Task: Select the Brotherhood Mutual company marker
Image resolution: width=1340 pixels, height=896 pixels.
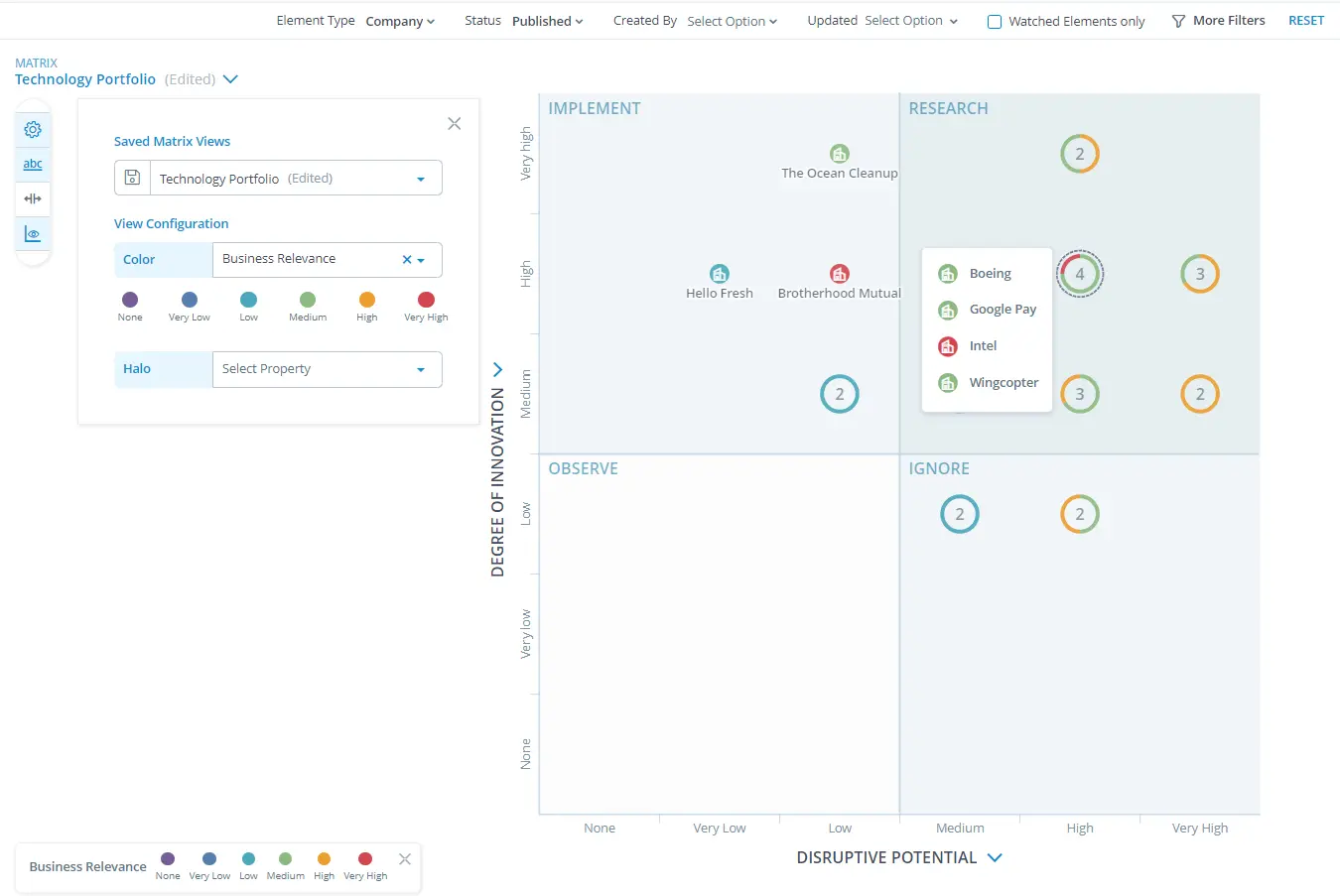Action: [x=840, y=274]
